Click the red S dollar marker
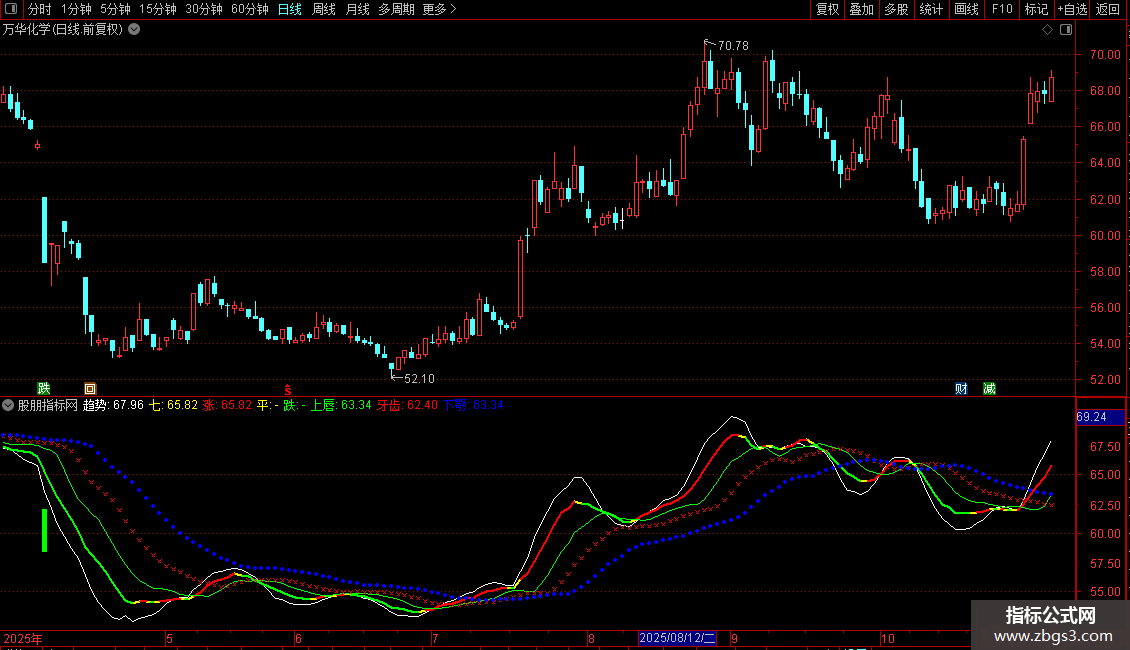The height and width of the screenshot is (650, 1130). (288, 389)
